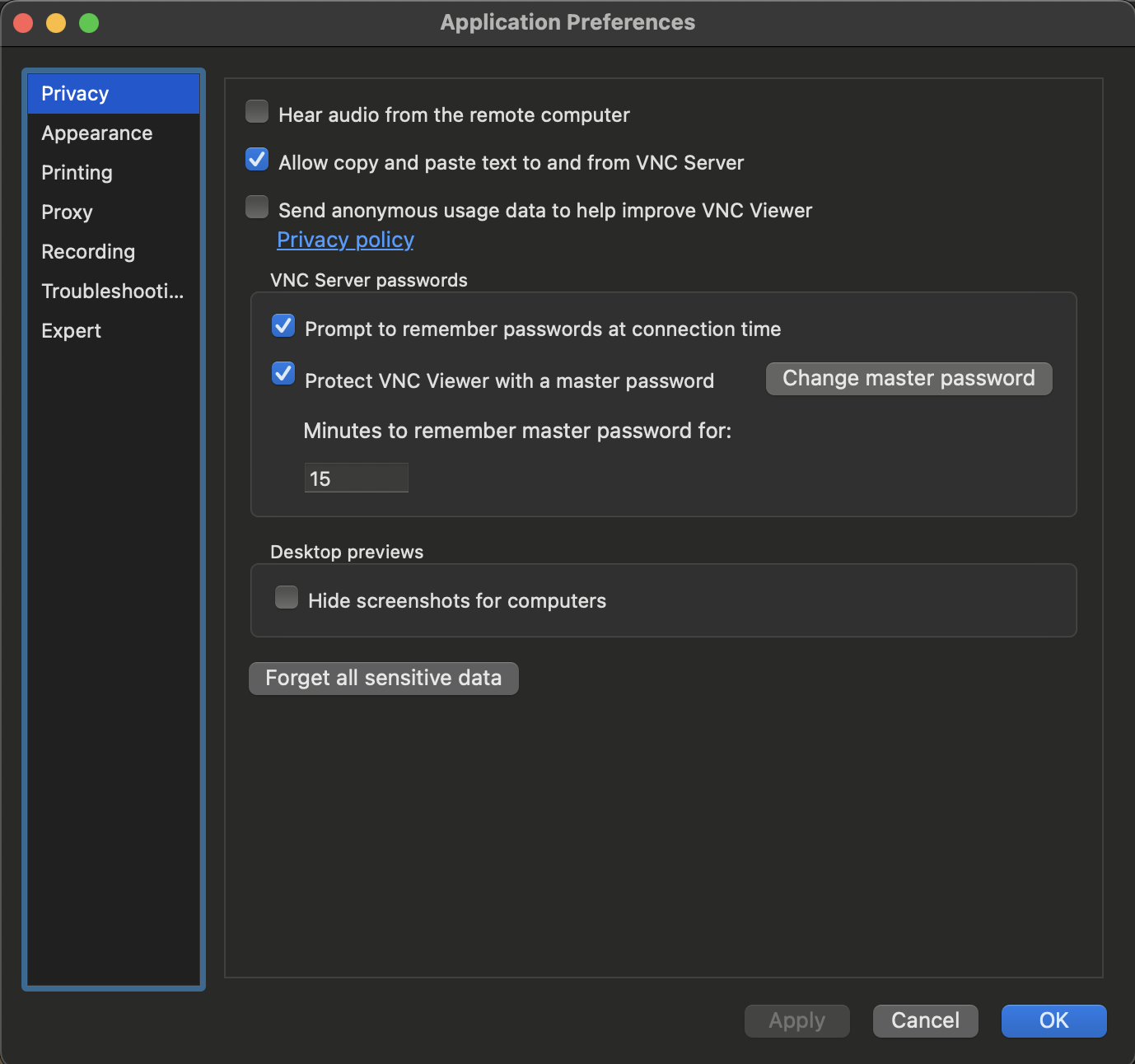Close the Application Preferences window
The height and width of the screenshot is (1064, 1135).
(23, 23)
